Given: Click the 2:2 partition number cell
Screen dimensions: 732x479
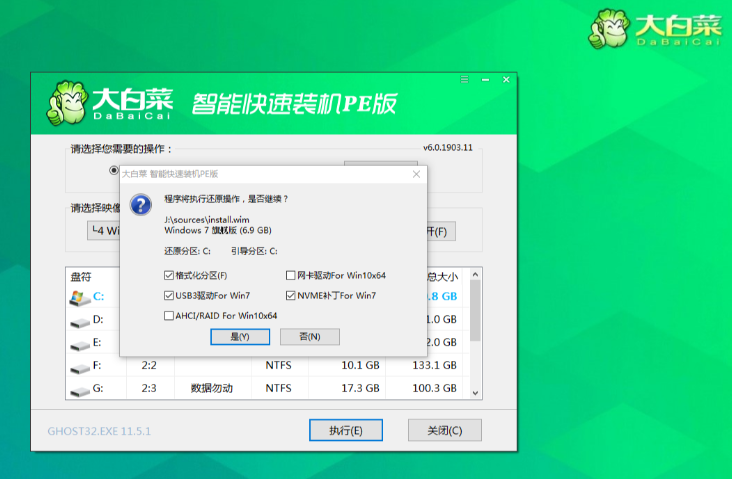Looking at the screenshot, I should coord(149,365).
